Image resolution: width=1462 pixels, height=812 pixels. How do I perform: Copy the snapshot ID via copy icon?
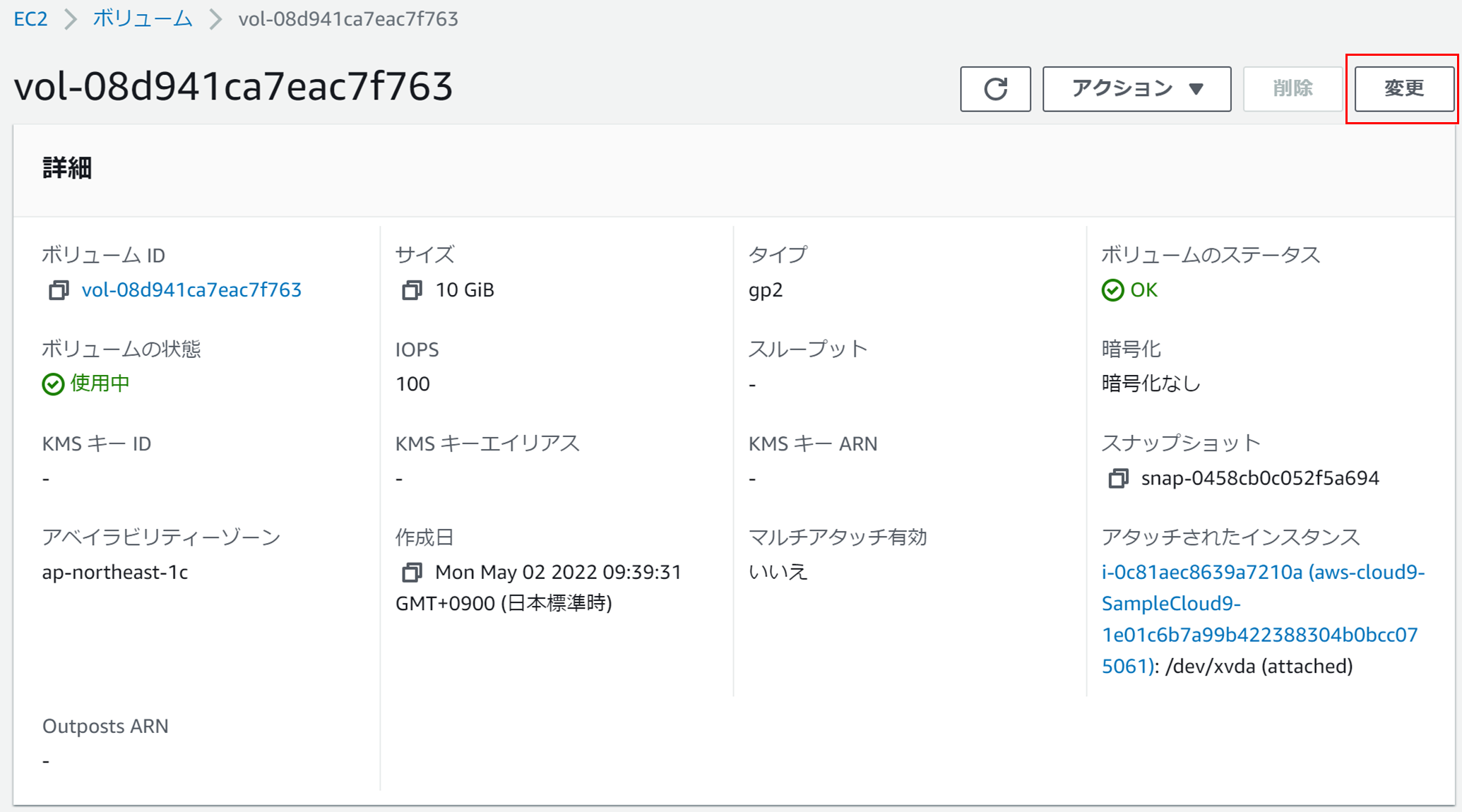pyautogui.click(x=1118, y=479)
